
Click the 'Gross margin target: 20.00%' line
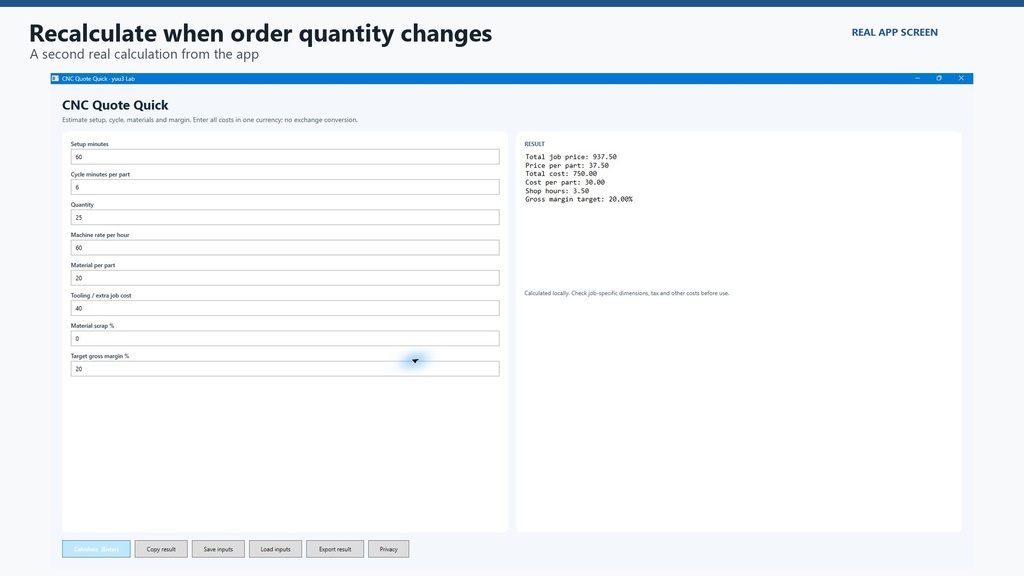click(x=579, y=199)
